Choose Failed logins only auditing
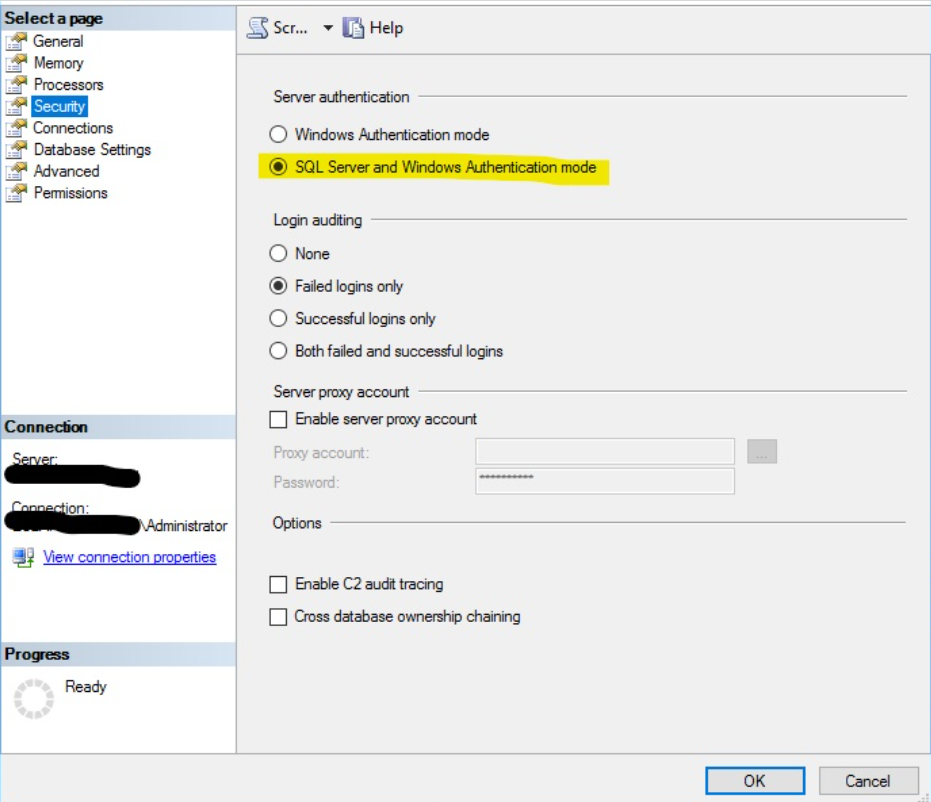Screen dimensions: 931x802 coord(278,286)
